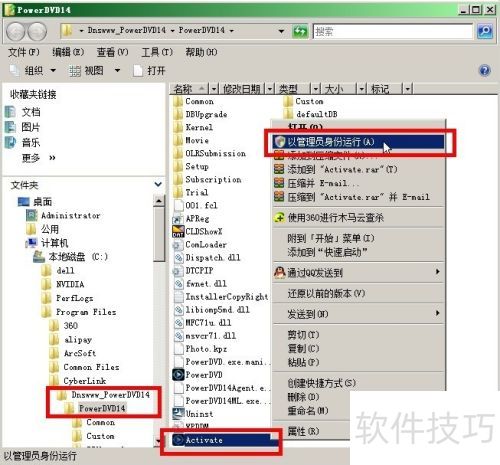Image resolution: width=500 pixels, height=465 pixels.
Task: Open the 类型 column filter dropdown
Action: click(315, 89)
